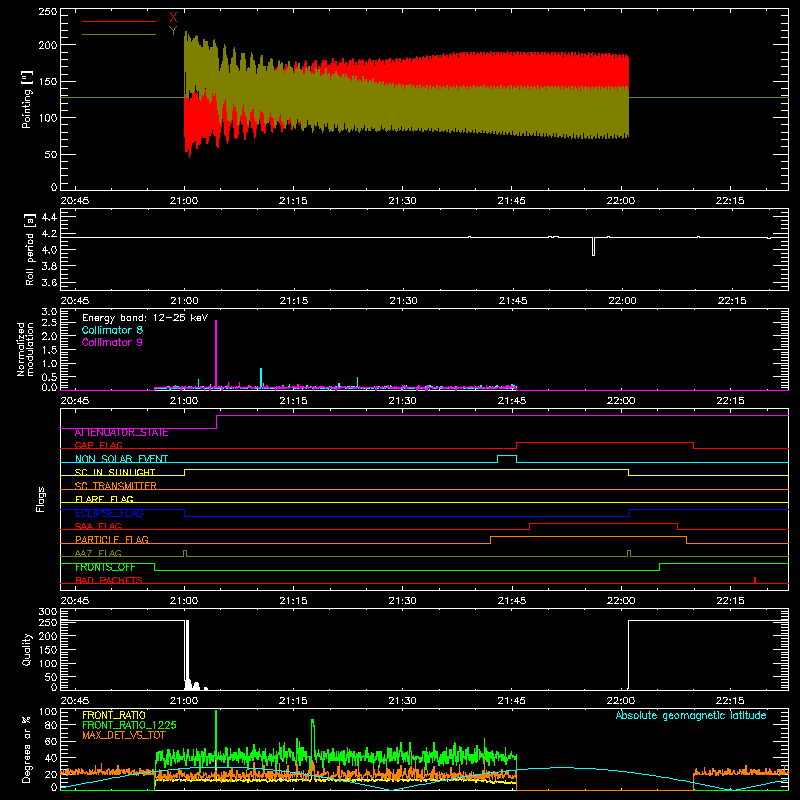Screen dimensions: 800x800
Task: Click the 21:30 label under Roll period panel
Action: [403, 301]
